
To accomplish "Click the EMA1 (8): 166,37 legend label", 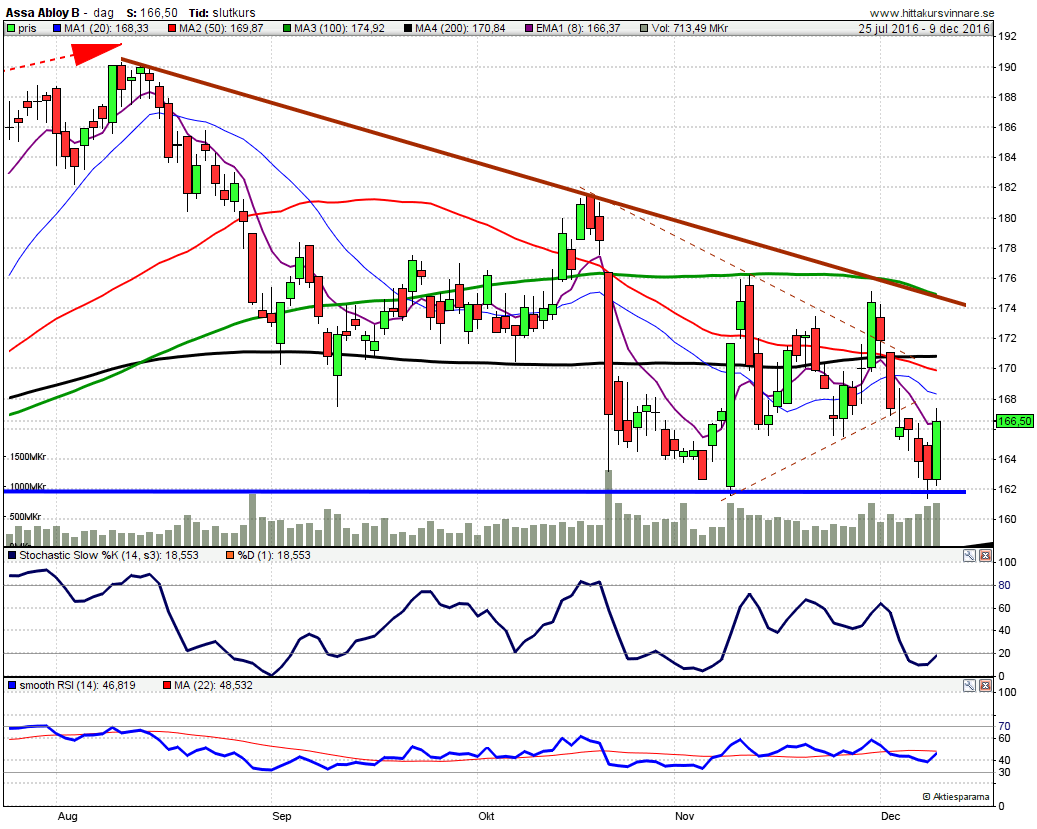I will [x=579, y=28].
